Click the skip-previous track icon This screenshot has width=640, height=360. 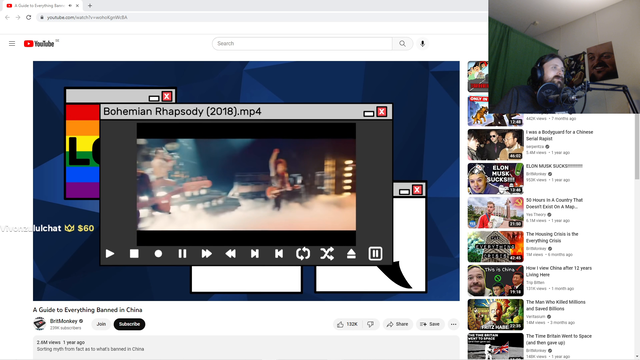(x=279, y=254)
